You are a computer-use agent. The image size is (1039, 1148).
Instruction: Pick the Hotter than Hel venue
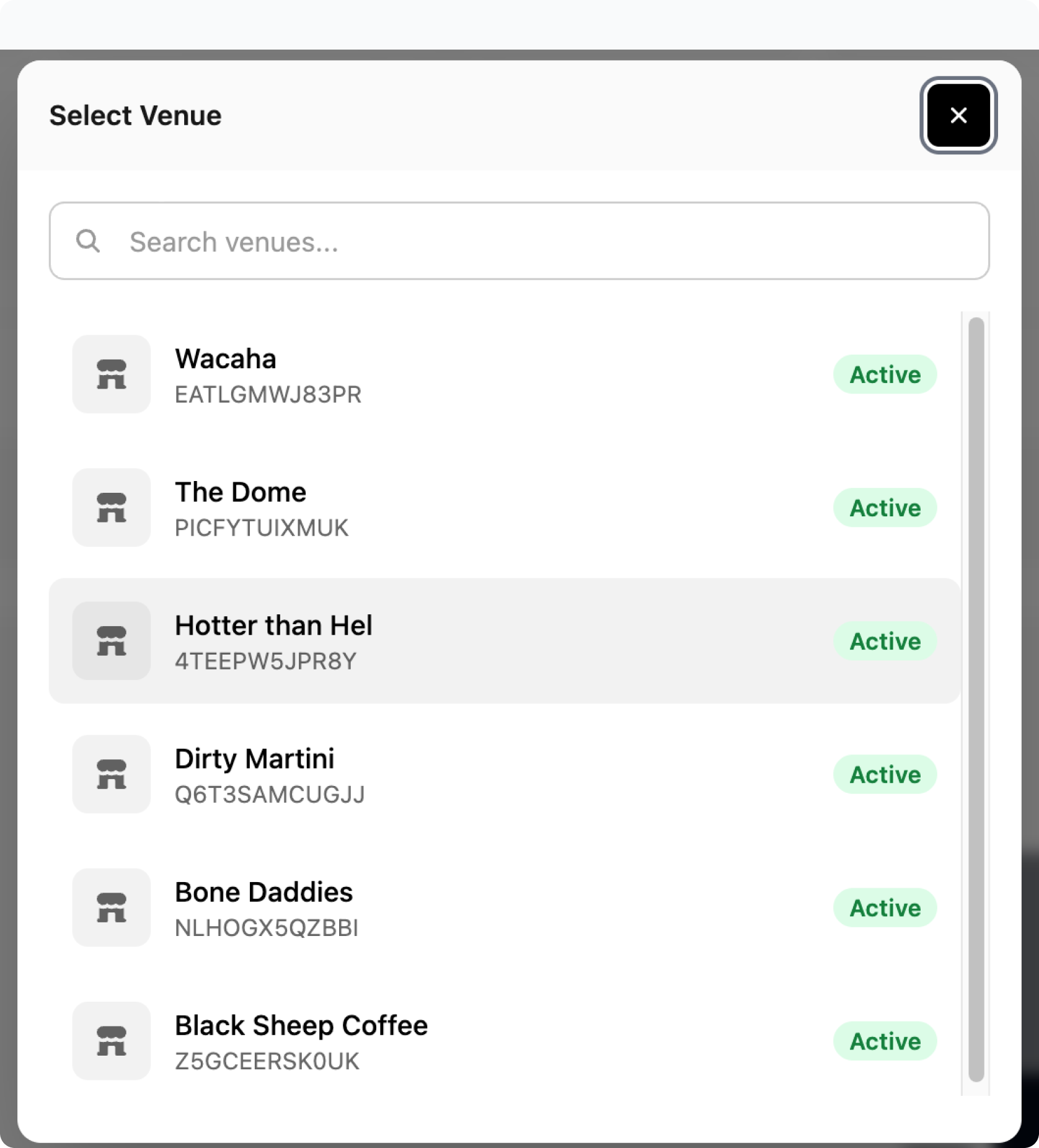coord(273,625)
